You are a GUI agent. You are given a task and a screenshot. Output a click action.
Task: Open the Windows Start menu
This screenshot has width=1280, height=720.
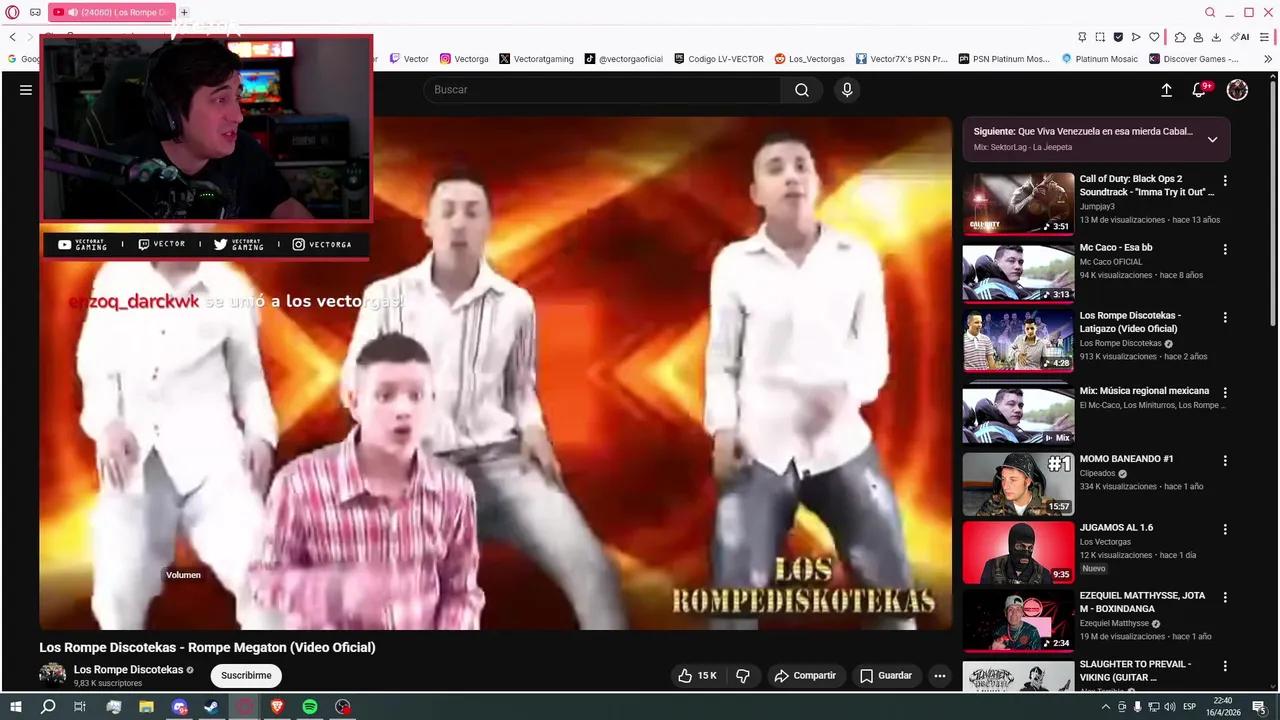pos(16,707)
